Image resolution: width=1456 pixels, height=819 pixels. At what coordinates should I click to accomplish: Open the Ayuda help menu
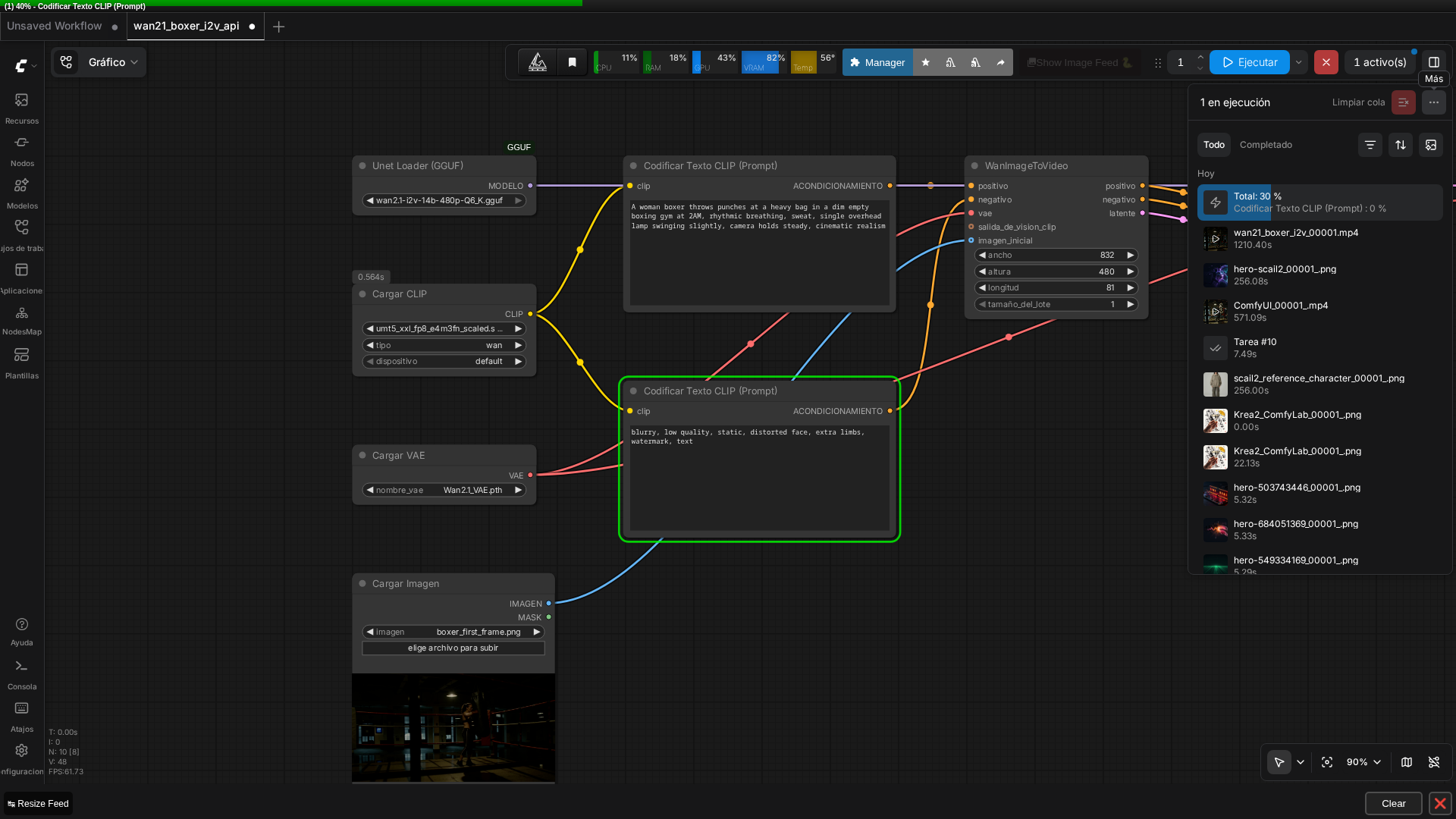21,632
